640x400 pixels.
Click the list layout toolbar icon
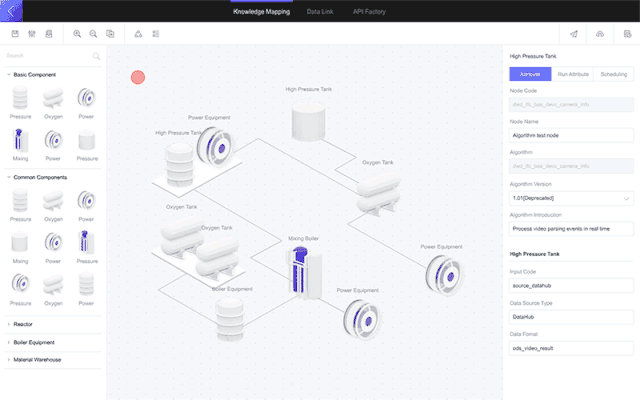[156, 33]
